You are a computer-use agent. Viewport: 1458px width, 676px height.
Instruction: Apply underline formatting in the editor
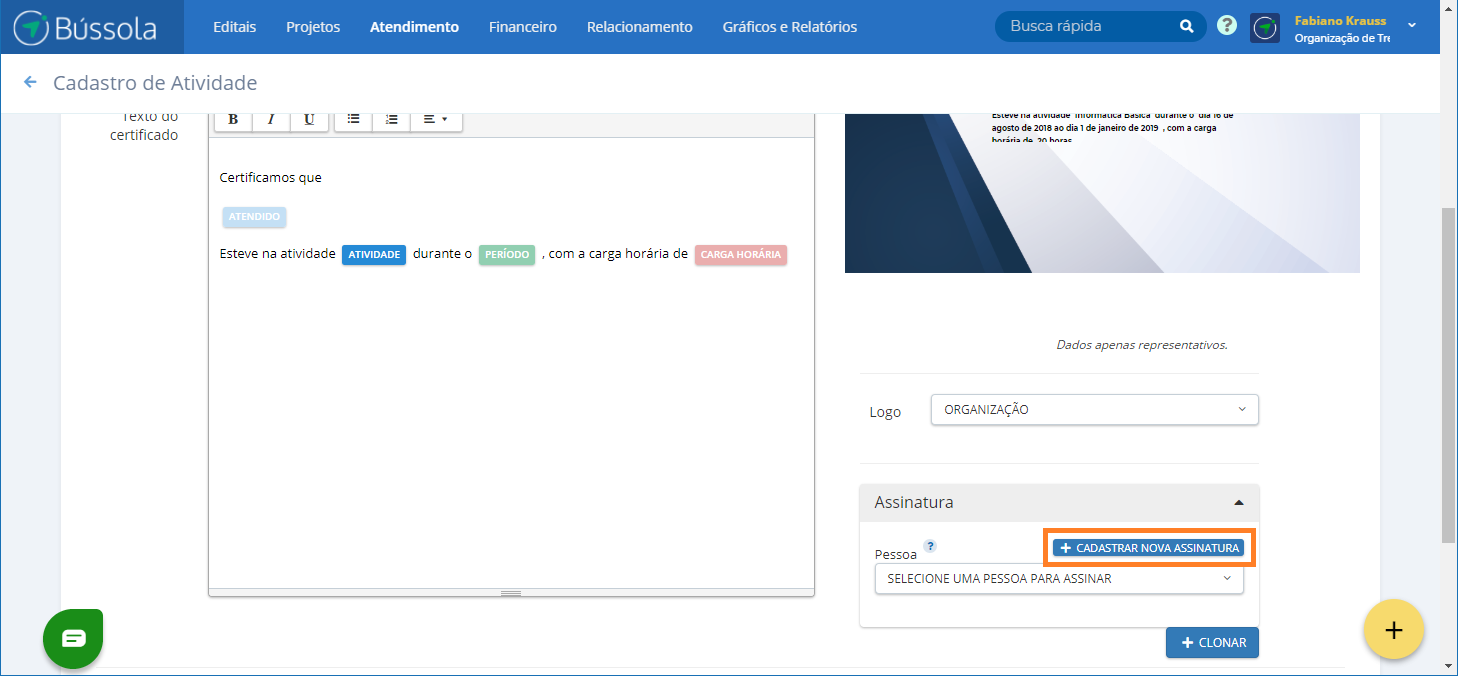coord(309,119)
